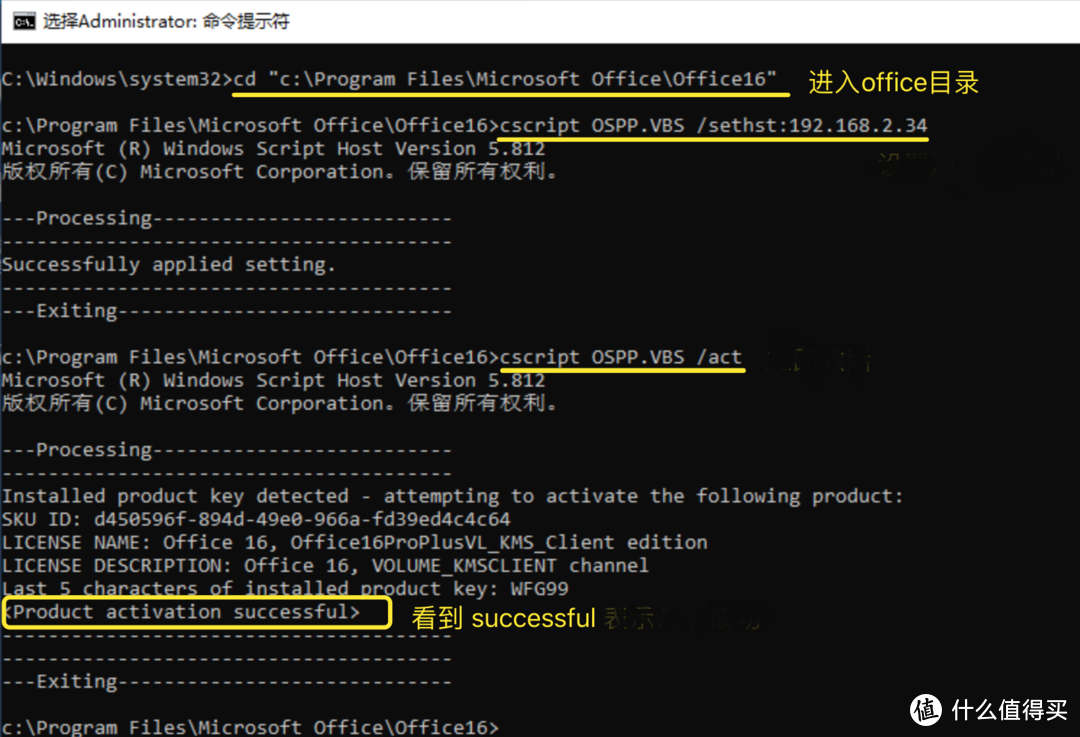Click the window title '选择Administrator: 命令提示符'
The image size is (1080, 737).
coord(166,21)
